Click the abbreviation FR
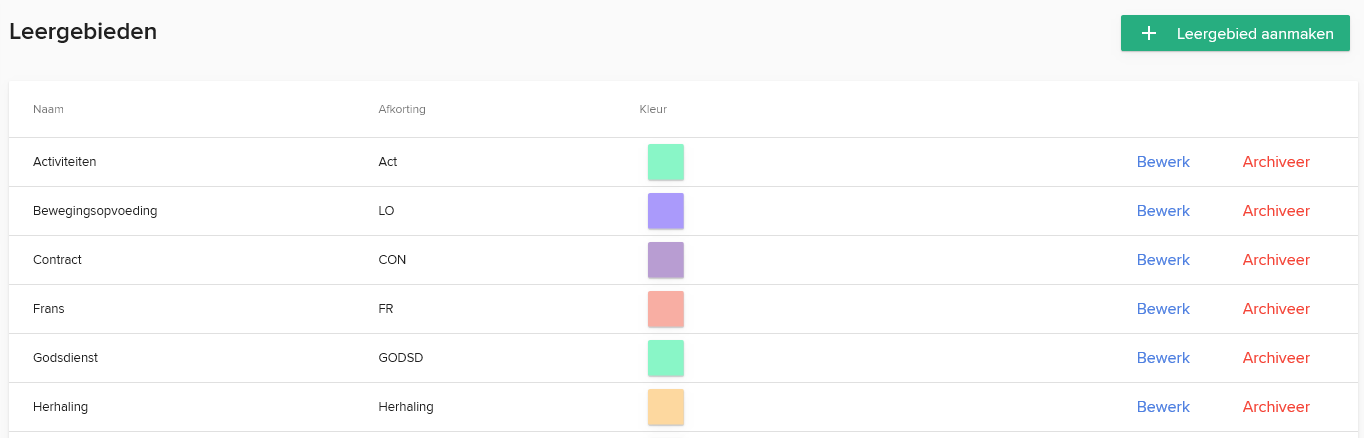This screenshot has height=438, width=1364. point(385,309)
